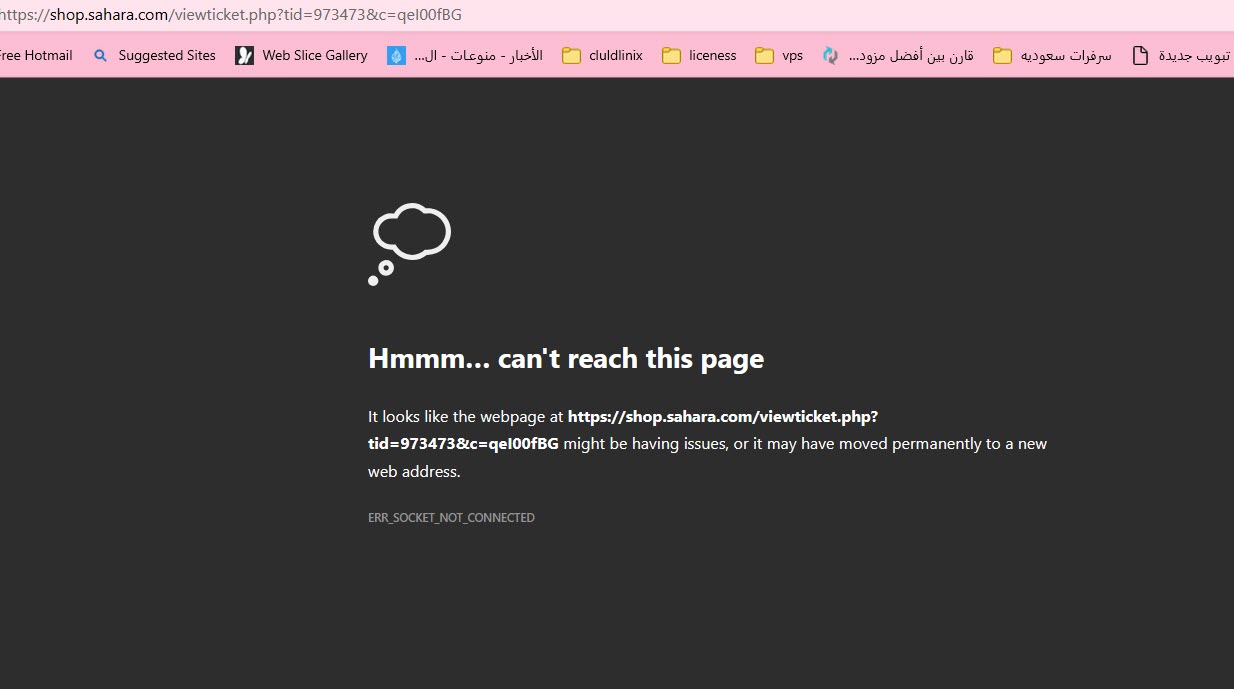Click the page icon of تبويب جديدة

1140,56
